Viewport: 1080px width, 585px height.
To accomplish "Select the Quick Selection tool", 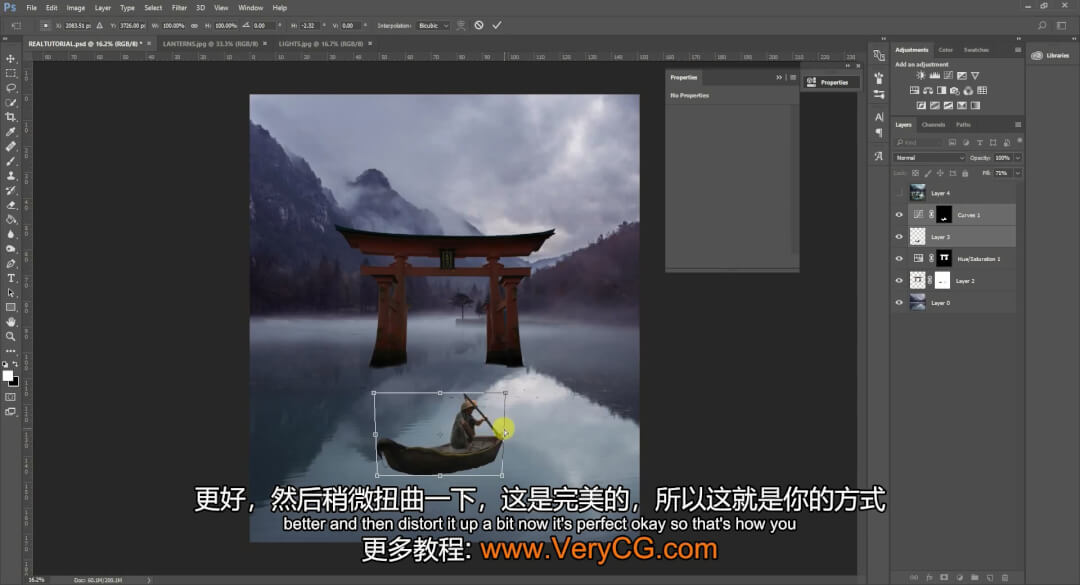I will point(10,103).
